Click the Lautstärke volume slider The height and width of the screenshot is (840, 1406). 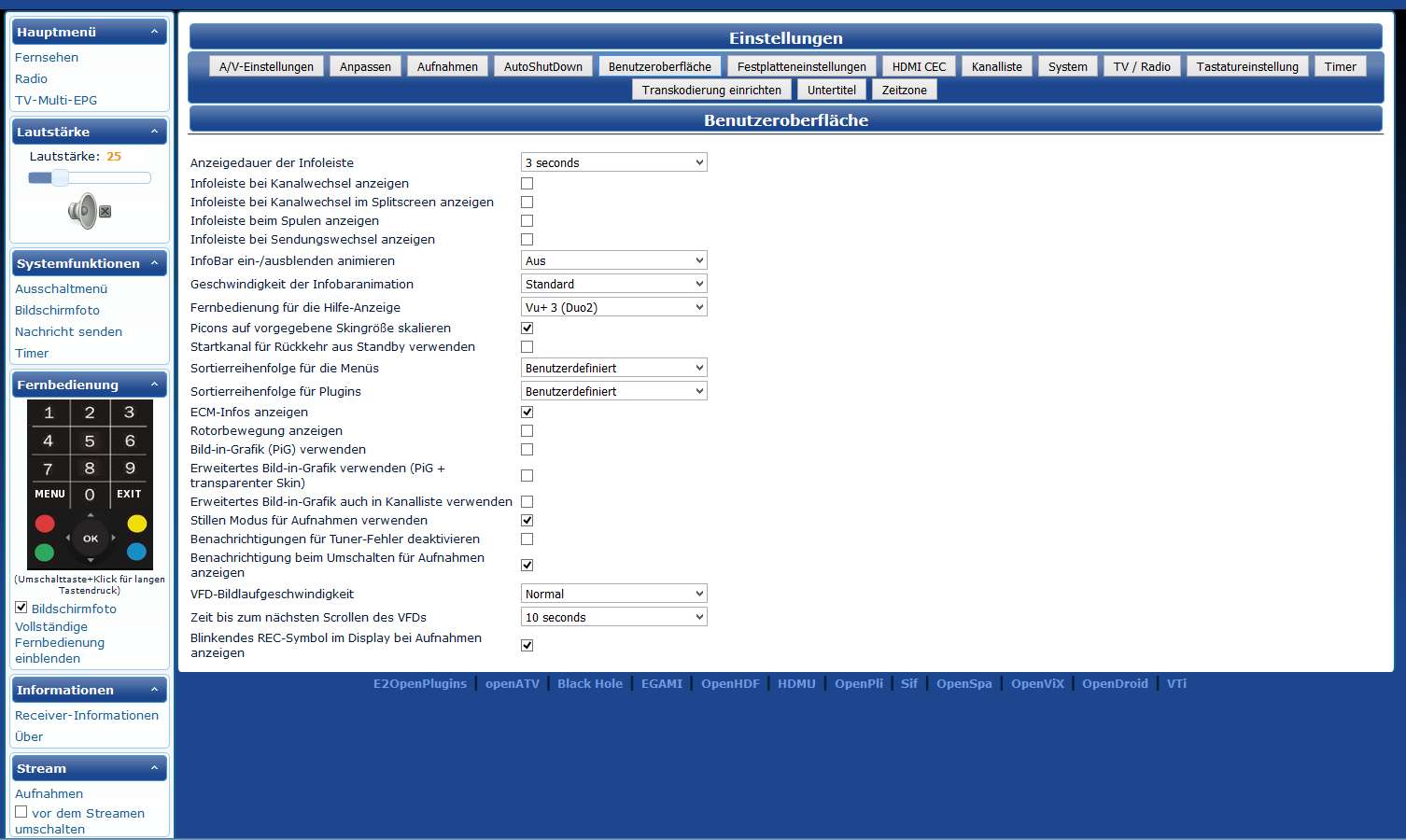90,177
